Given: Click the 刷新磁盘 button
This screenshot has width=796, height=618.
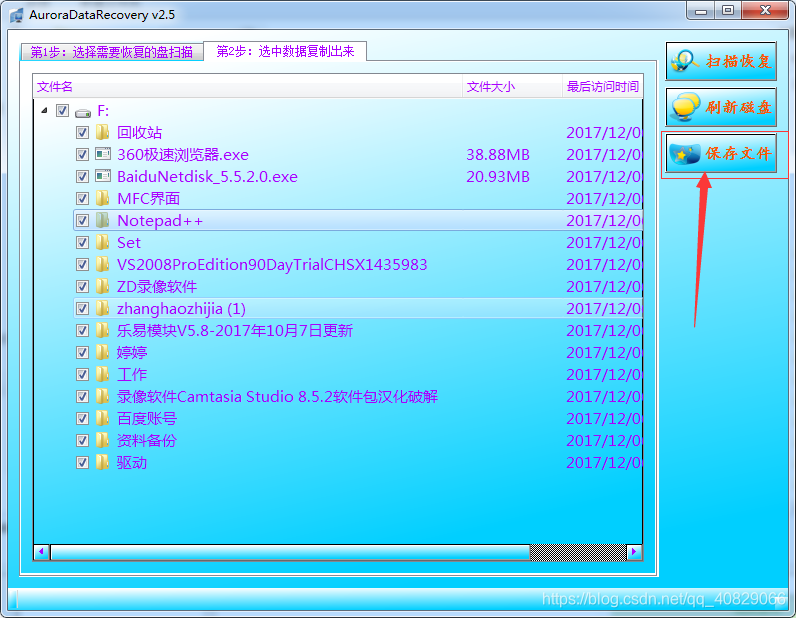Looking at the screenshot, I should tap(721, 107).
